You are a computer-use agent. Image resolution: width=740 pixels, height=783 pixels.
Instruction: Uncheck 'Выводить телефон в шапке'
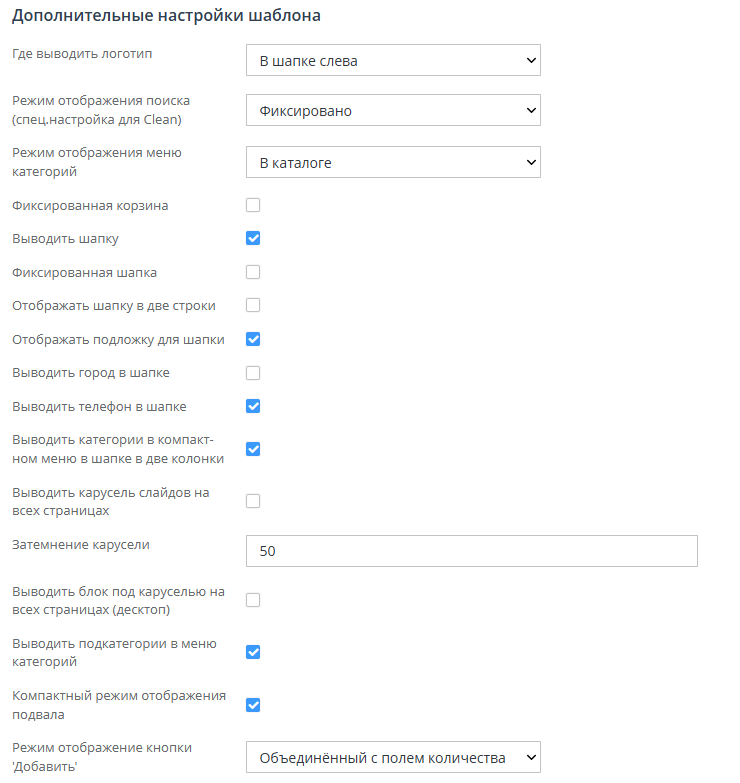(253, 406)
